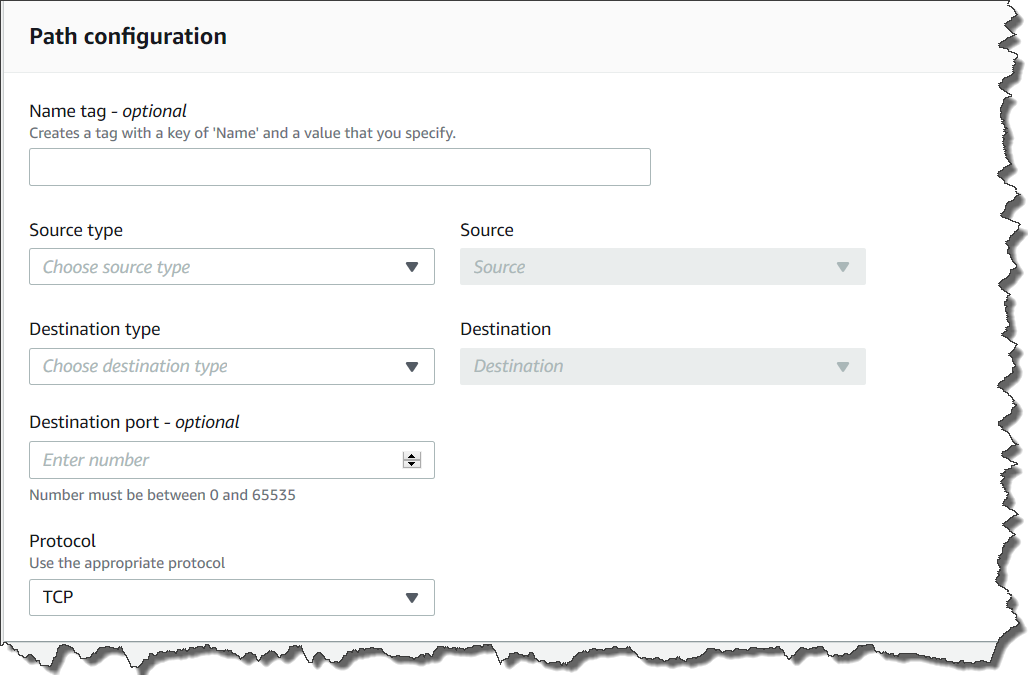Click the Source type dropdown arrow icon
The image size is (1028, 675).
pos(412,267)
